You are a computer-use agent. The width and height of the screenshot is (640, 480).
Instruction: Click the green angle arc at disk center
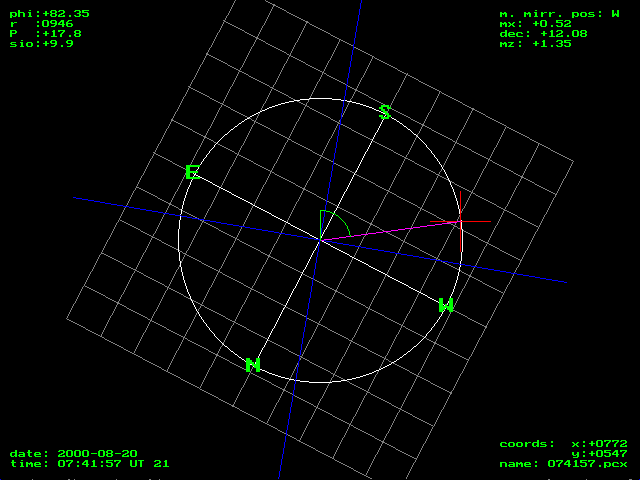(x=335, y=225)
